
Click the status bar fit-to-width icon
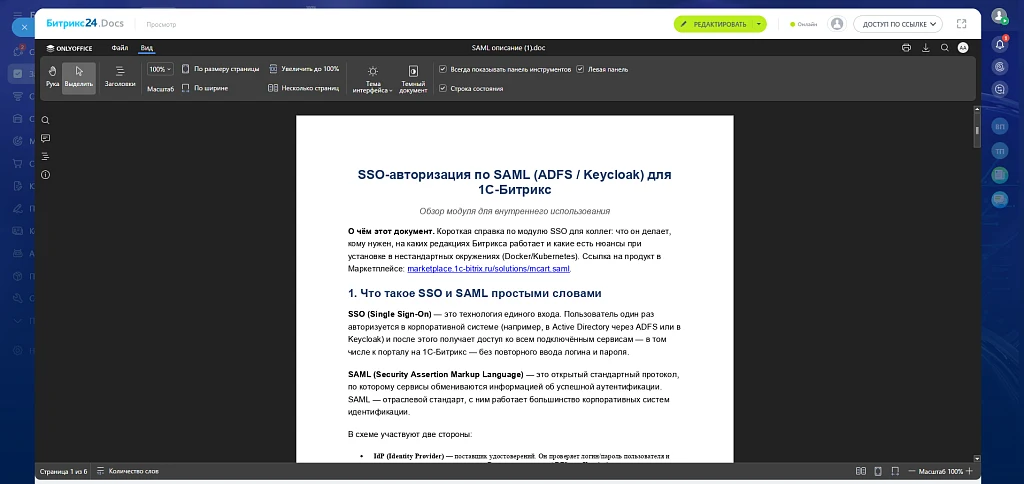(895, 471)
